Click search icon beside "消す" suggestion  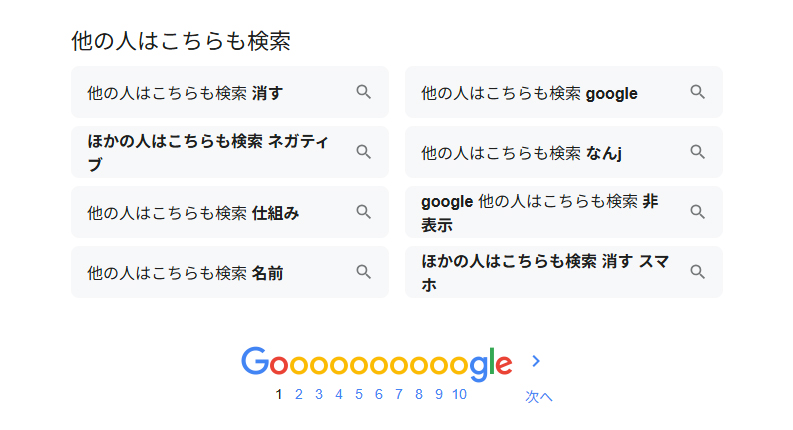363,92
